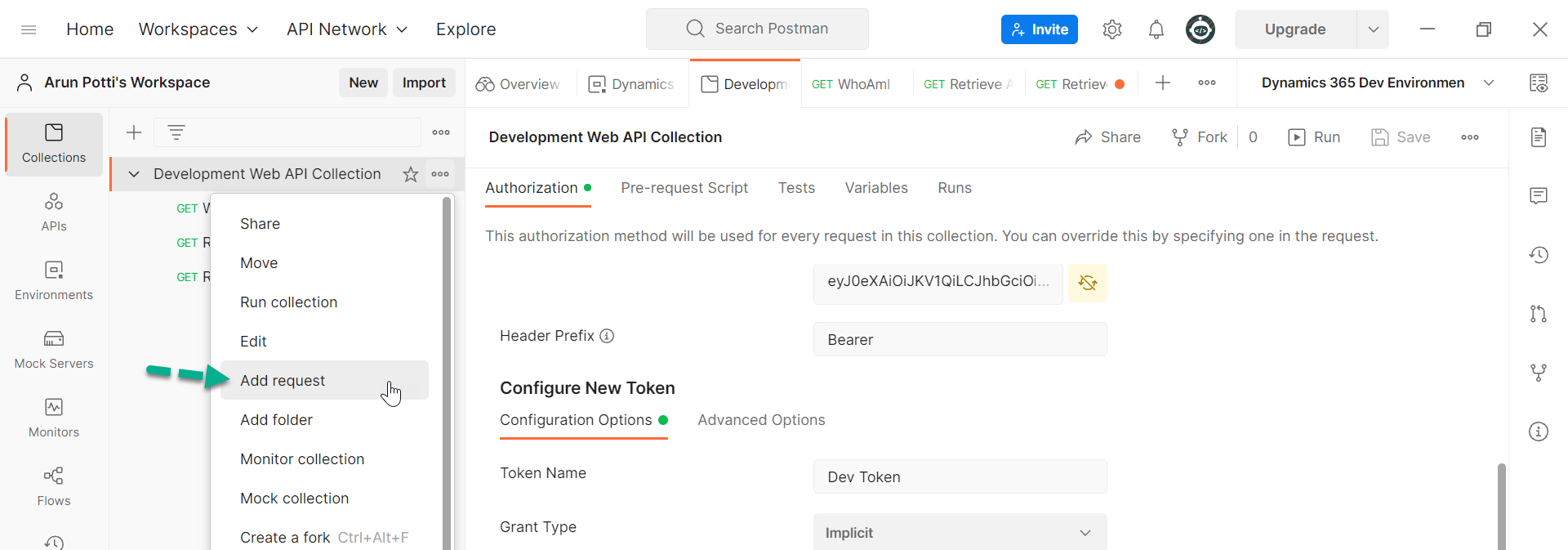Open the APIs sidebar section

pos(54,212)
